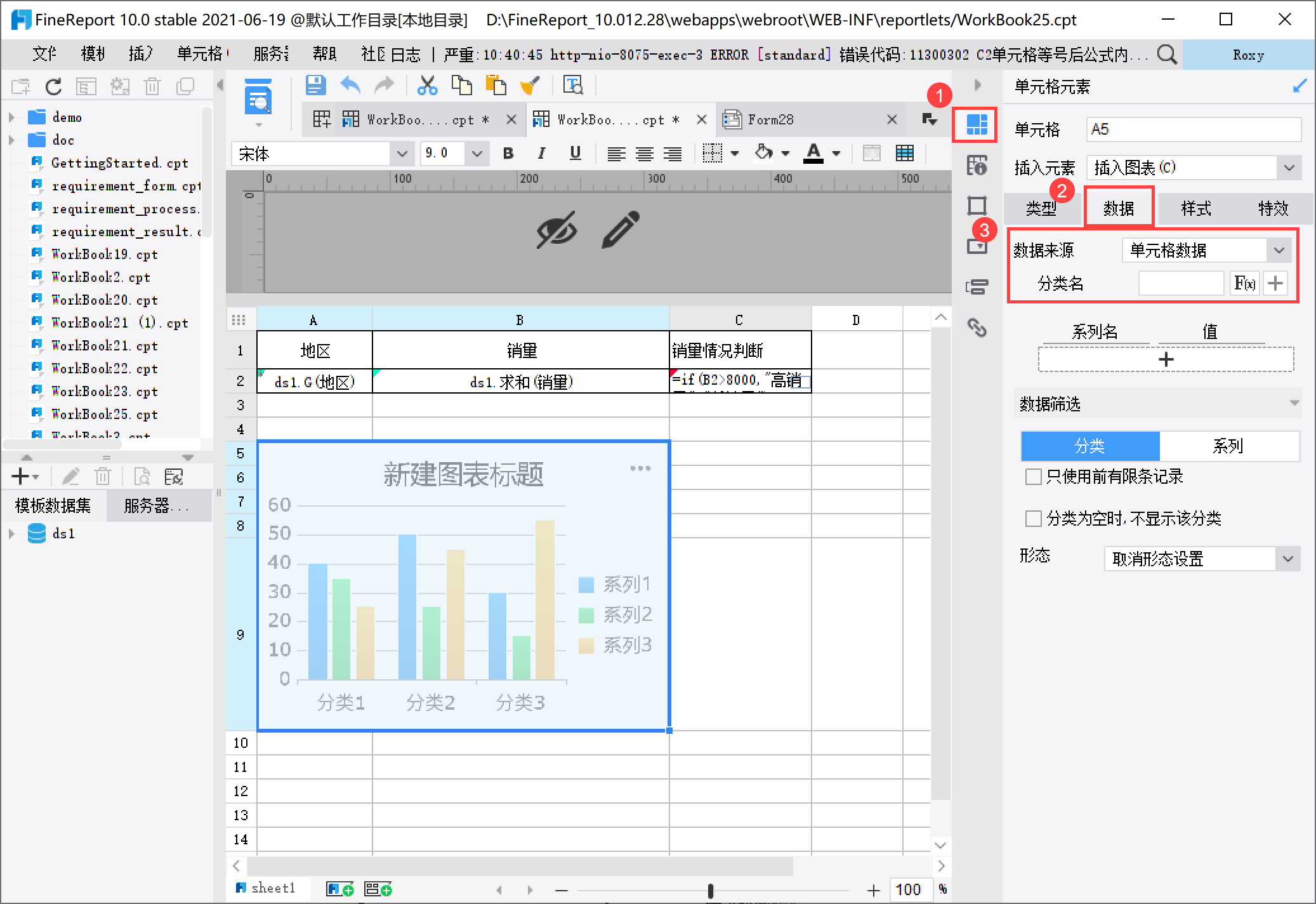Click the cut scissors icon
Viewport: 1316px width, 904px height.
[427, 85]
